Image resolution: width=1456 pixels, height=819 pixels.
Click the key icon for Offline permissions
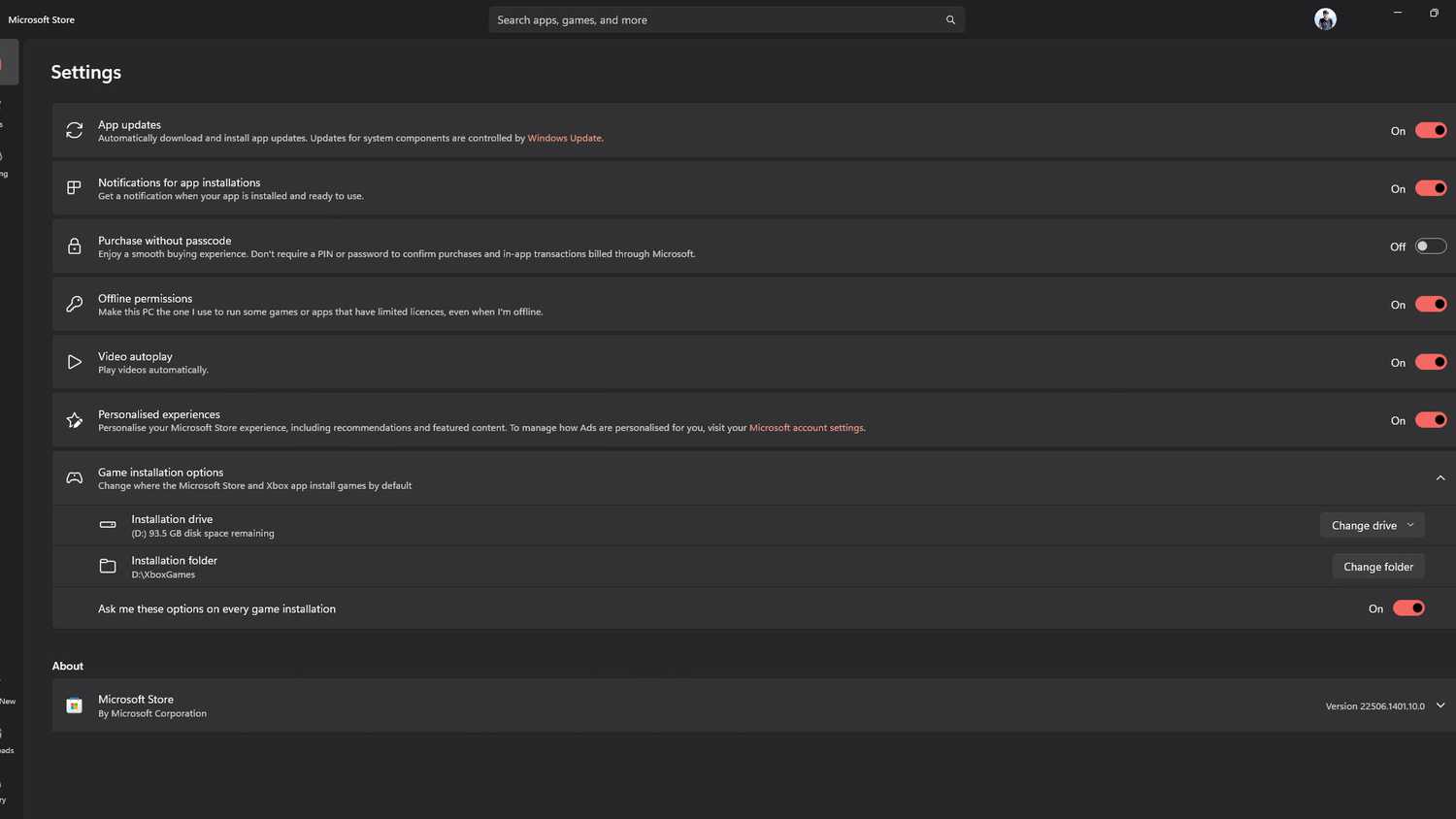(74, 305)
